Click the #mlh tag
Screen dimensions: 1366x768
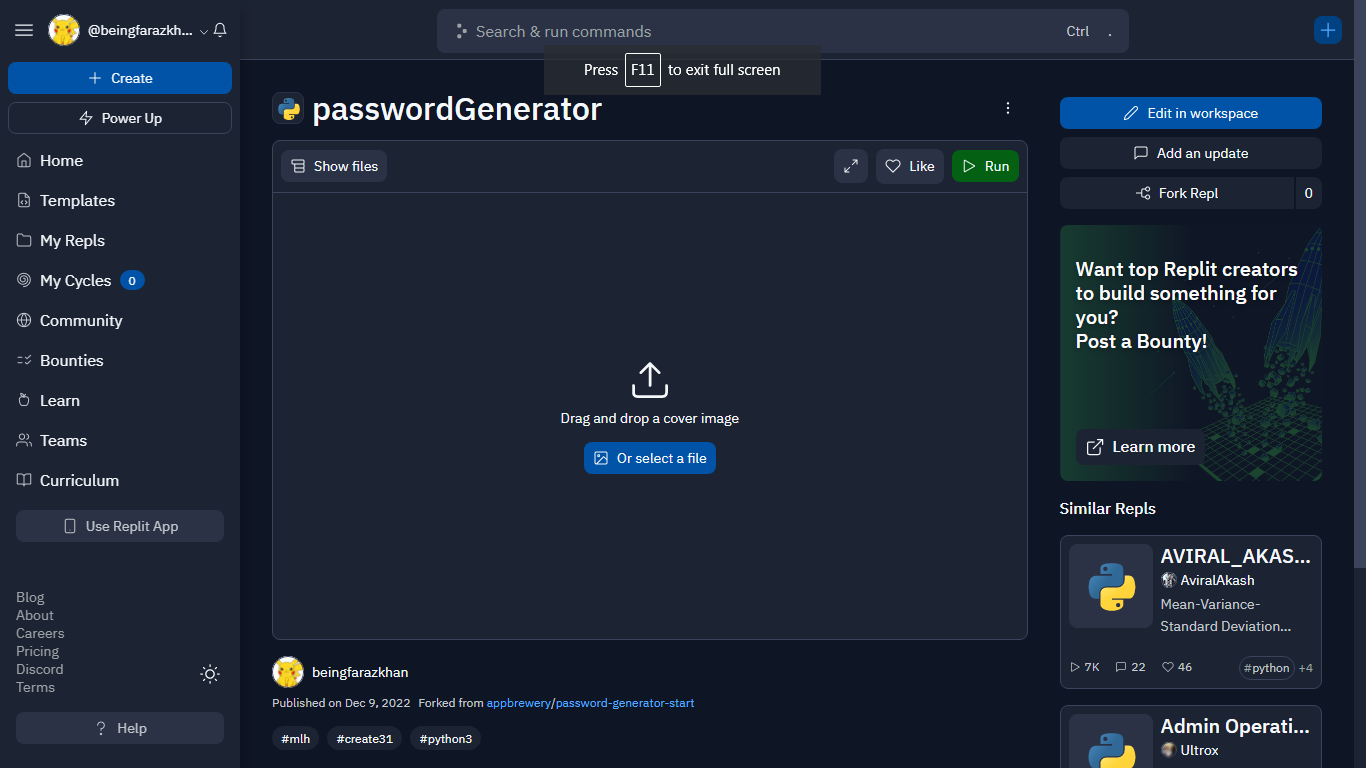pyautogui.click(x=296, y=739)
